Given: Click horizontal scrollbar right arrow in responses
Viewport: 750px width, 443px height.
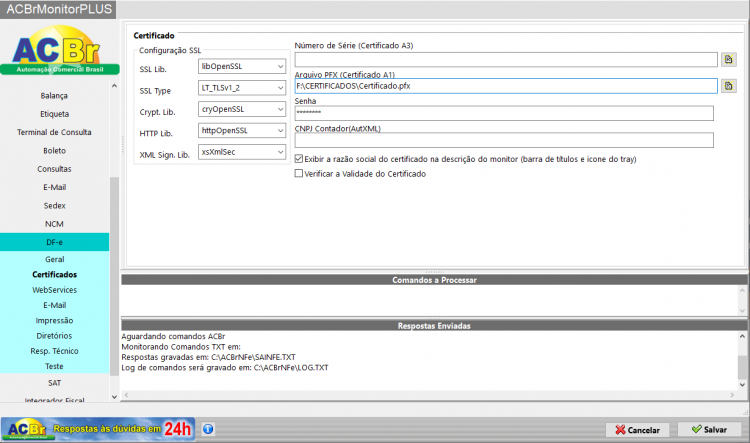Looking at the screenshot, I should tap(732, 395).
